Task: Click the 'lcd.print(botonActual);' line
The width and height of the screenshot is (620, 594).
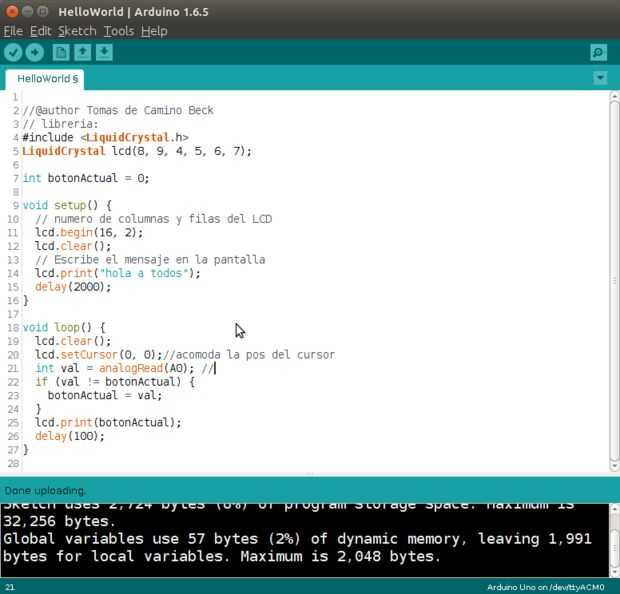Action: click(x=108, y=422)
